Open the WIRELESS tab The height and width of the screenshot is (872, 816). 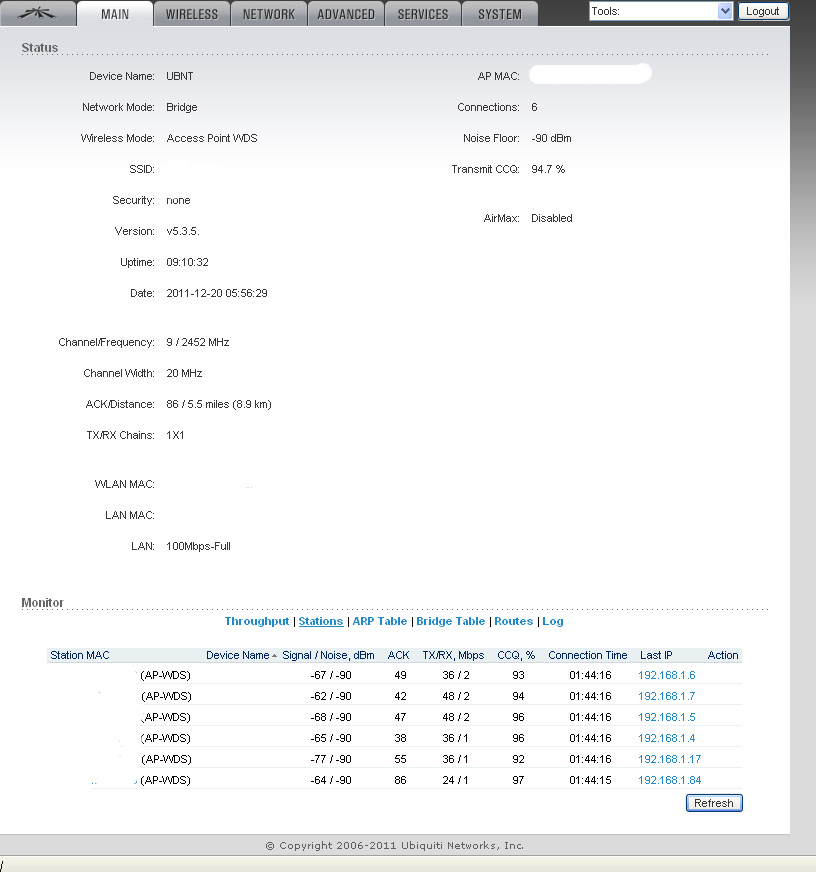click(x=192, y=14)
